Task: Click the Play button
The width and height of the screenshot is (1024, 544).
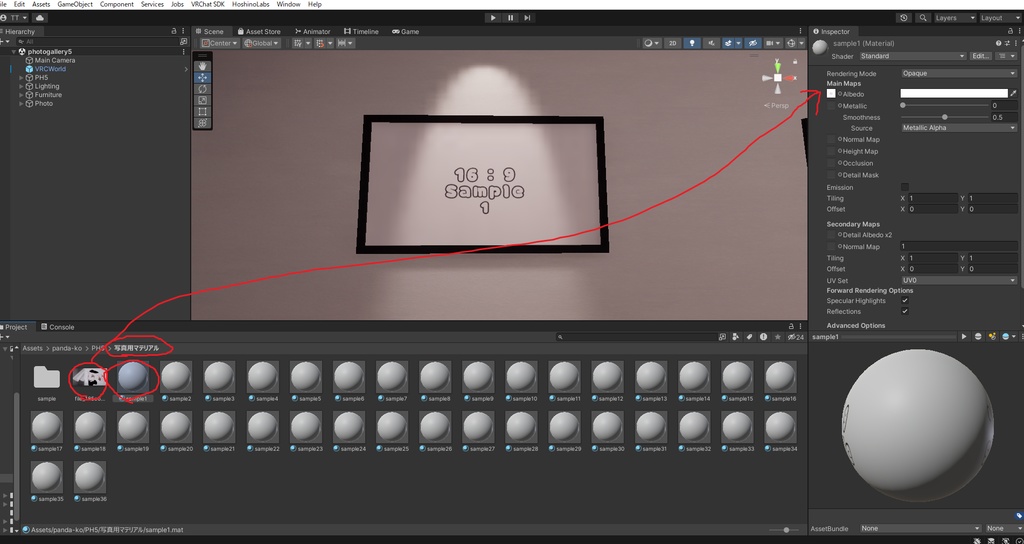Action: 493,18
